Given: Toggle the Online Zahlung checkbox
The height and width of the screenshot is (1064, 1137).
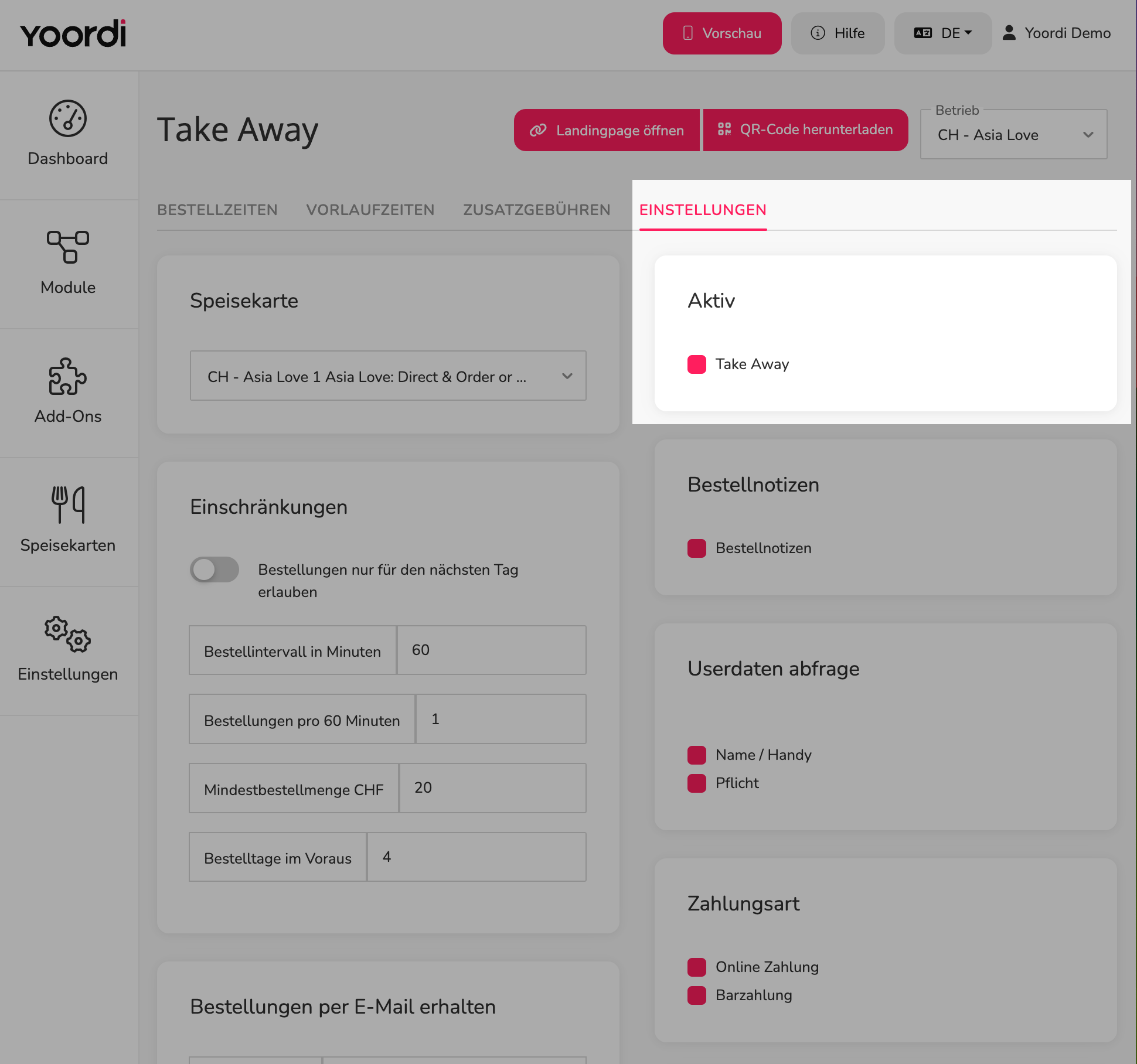Looking at the screenshot, I should [x=697, y=967].
